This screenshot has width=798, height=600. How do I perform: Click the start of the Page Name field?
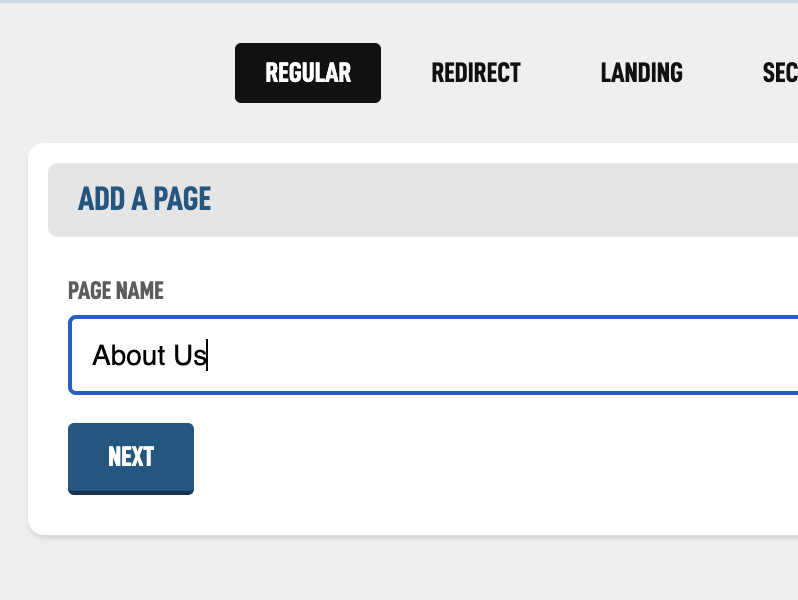pos(80,355)
